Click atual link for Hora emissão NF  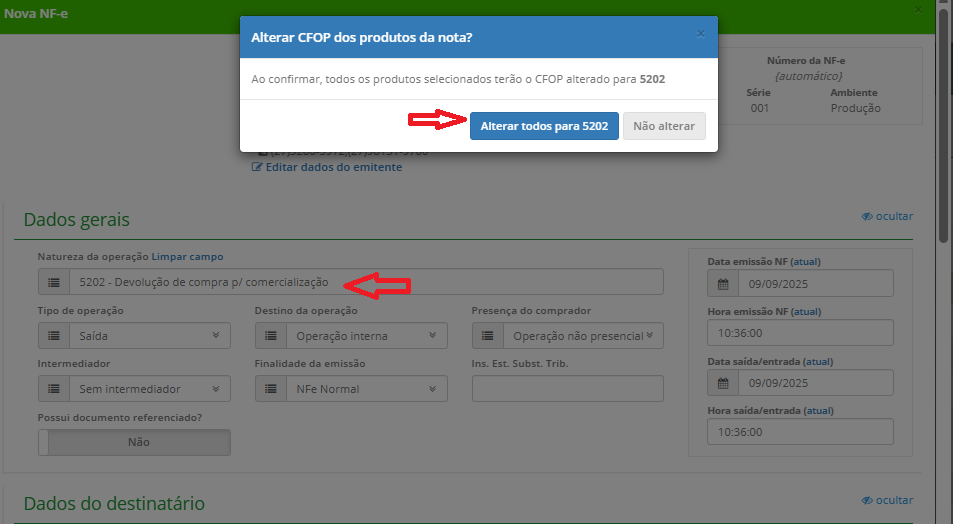click(806, 311)
